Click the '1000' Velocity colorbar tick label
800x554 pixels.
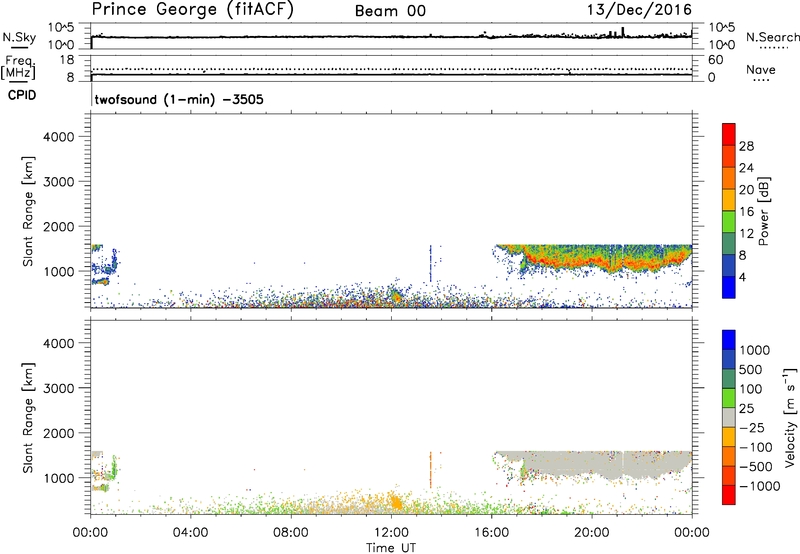754,350
